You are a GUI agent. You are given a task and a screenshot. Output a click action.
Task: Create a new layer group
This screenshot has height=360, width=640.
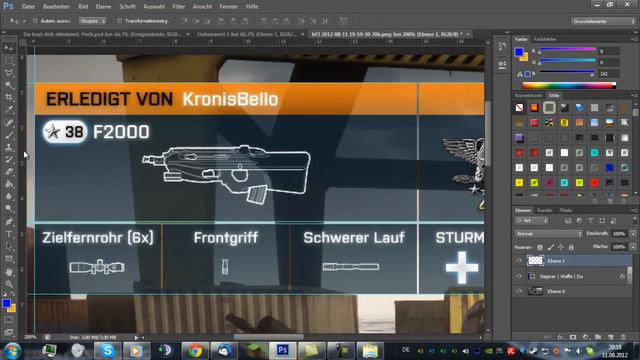(598, 337)
